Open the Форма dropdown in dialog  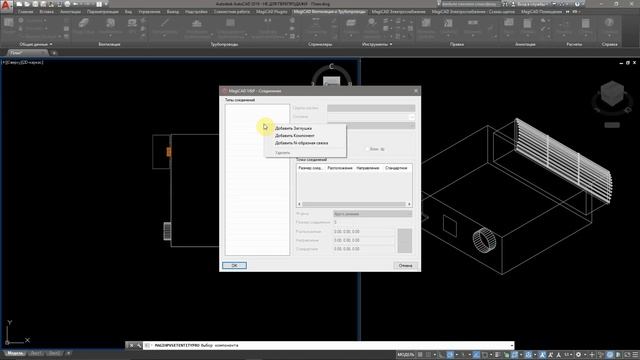point(372,214)
